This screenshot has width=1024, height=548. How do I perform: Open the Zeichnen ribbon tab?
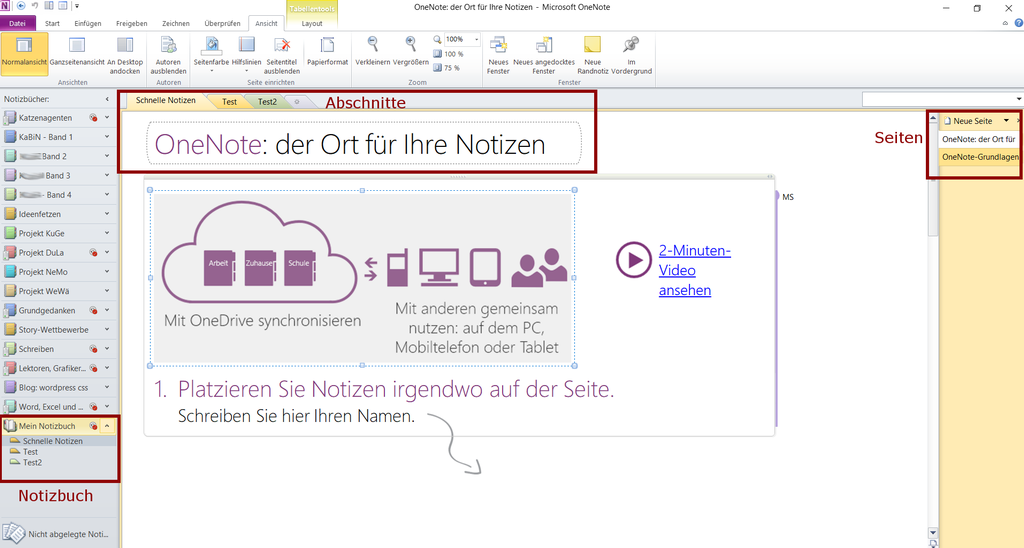click(176, 24)
